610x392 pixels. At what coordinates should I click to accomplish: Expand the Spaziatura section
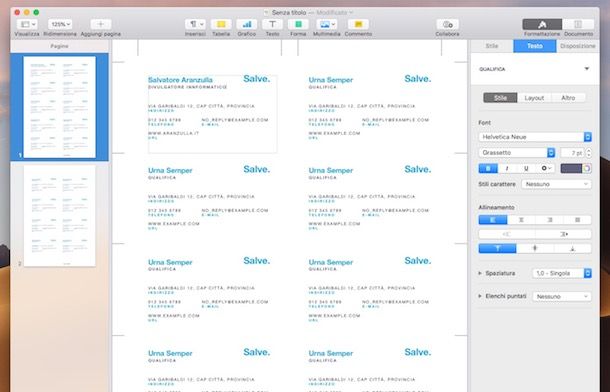pos(480,273)
